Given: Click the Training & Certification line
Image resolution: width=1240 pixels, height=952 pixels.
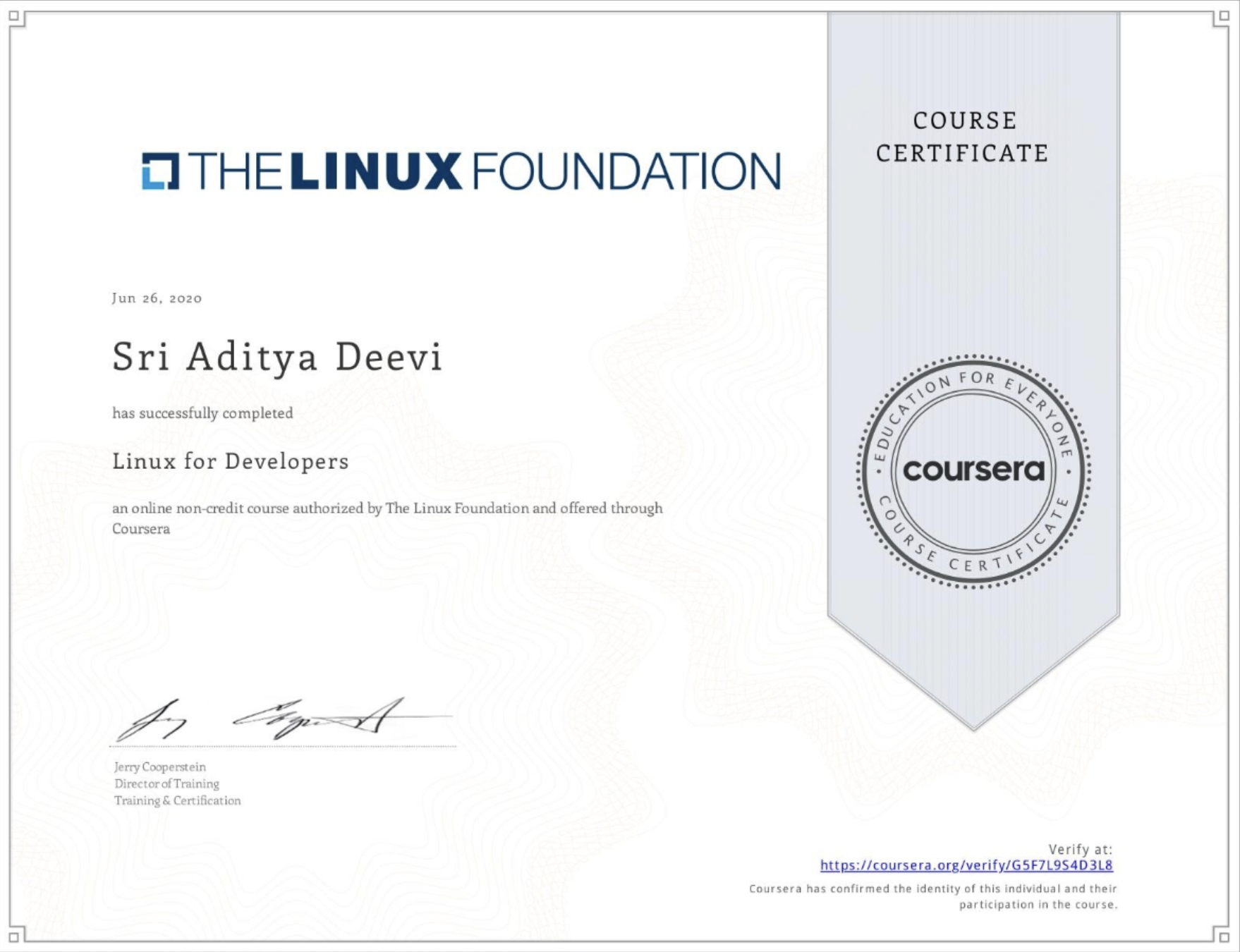Looking at the screenshot, I should (178, 800).
